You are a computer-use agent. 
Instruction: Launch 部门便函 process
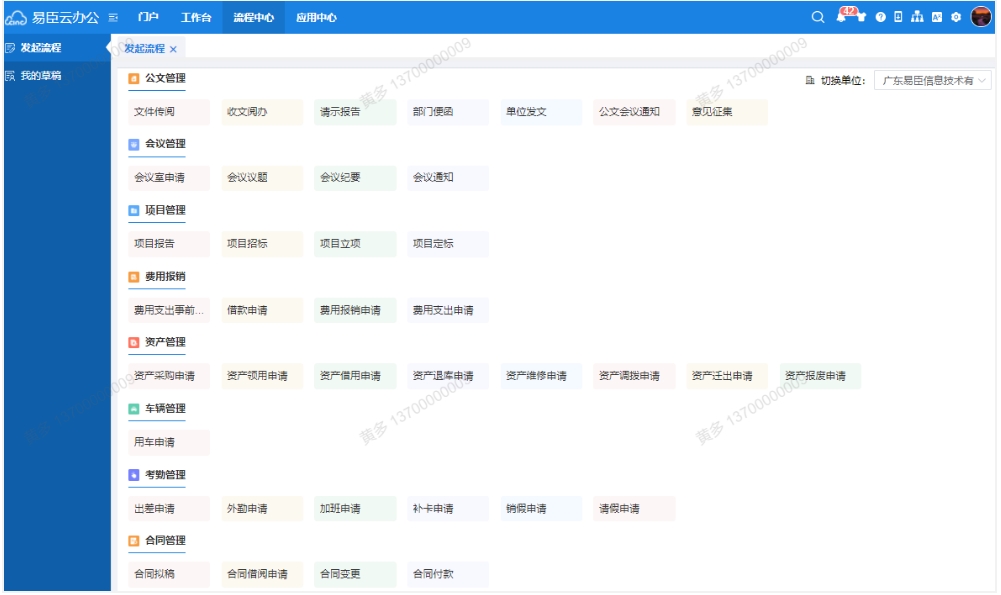click(x=448, y=112)
